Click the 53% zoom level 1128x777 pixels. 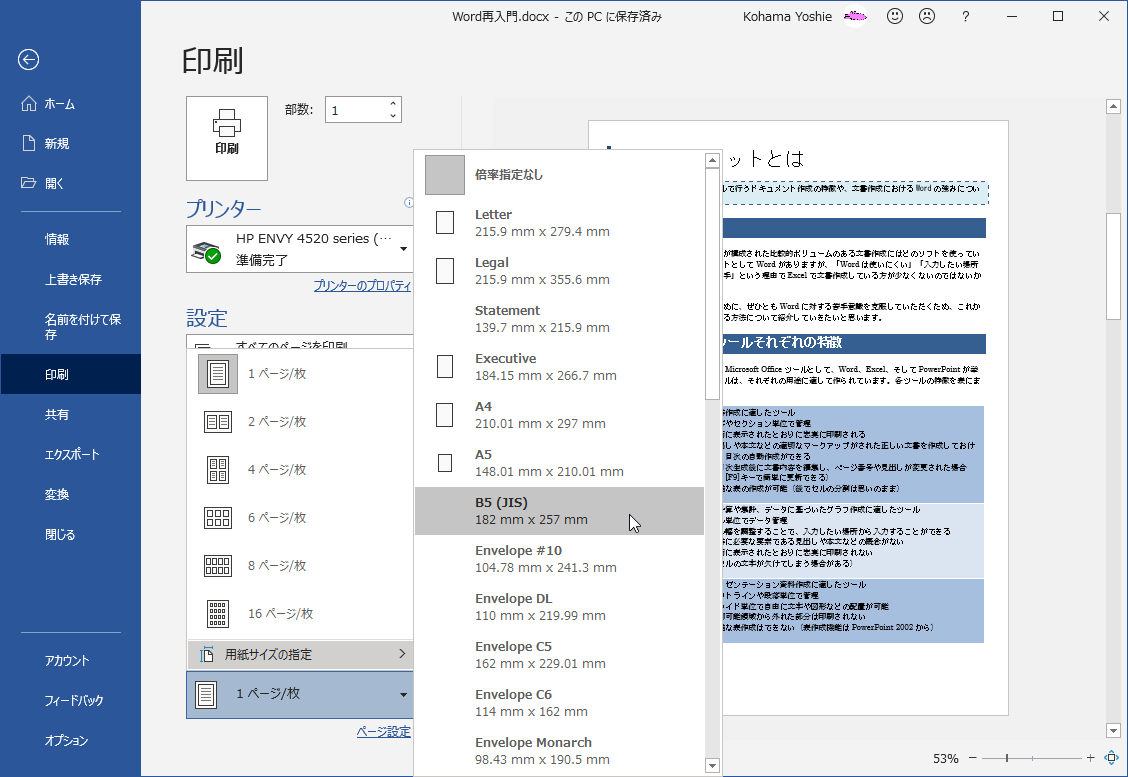tap(945, 758)
